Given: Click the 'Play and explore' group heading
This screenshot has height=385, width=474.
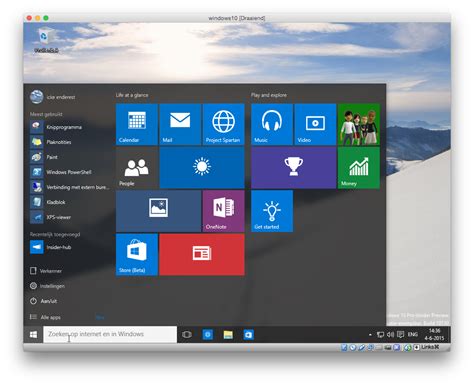Looking at the screenshot, I should pyautogui.click(x=269, y=95).
